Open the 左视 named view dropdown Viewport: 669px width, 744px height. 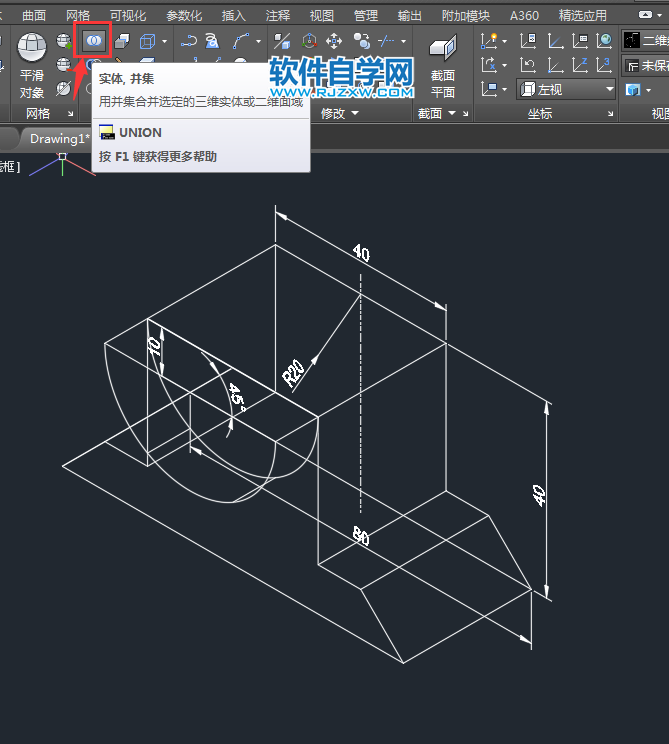pos(566,89)
